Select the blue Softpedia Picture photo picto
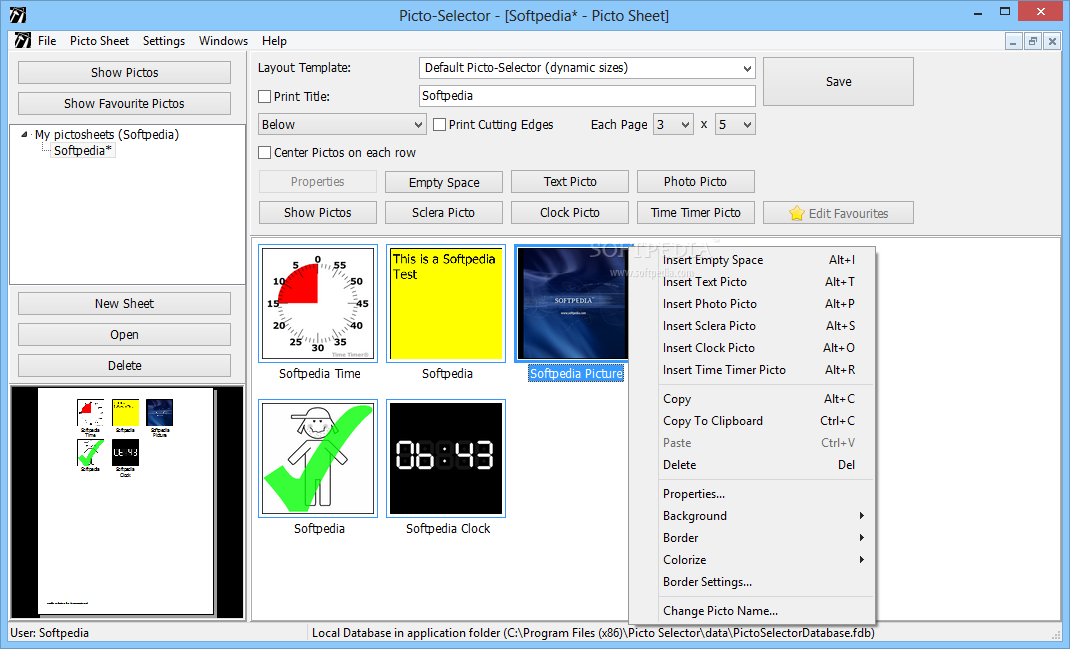1070x649 pixels. 573,304
